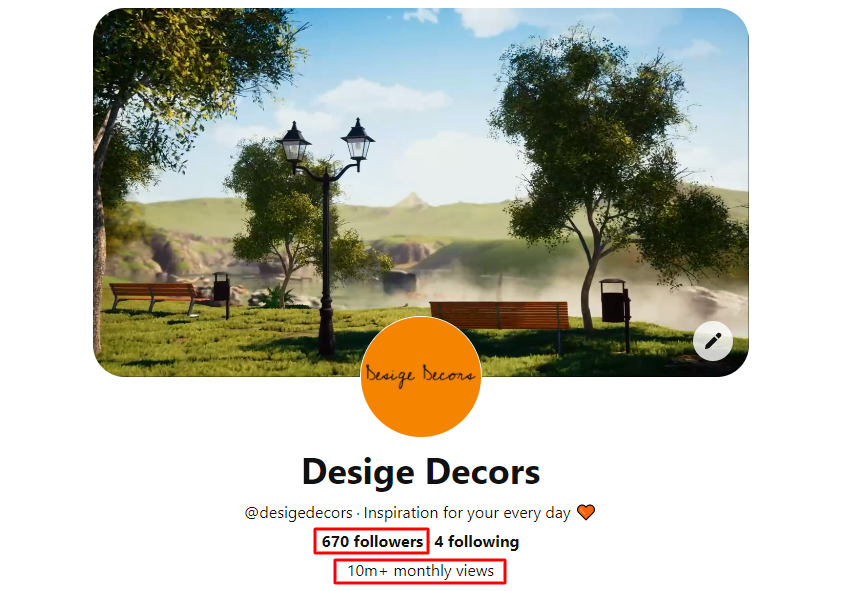Open the 670 followers list

click(x=372, y=541)
